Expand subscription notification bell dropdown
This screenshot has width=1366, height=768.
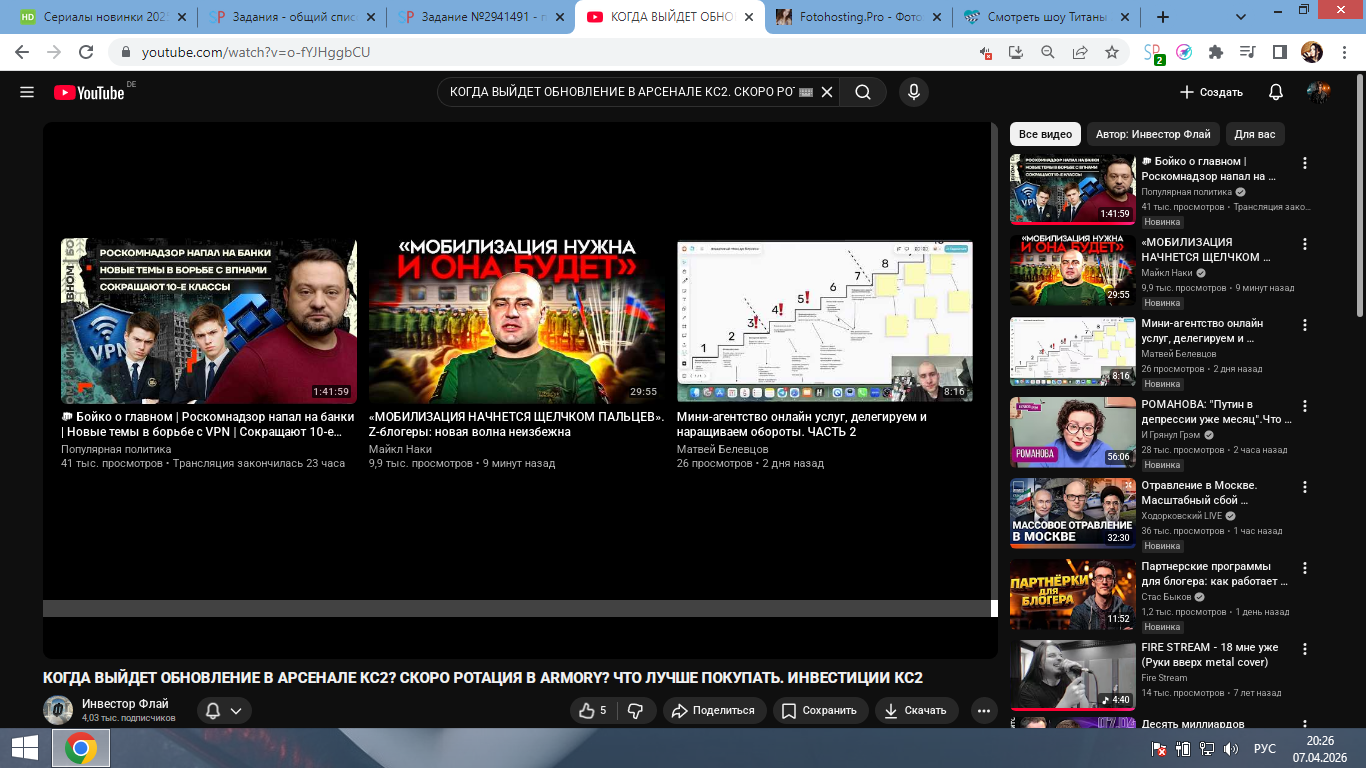(x=224, y=711)
